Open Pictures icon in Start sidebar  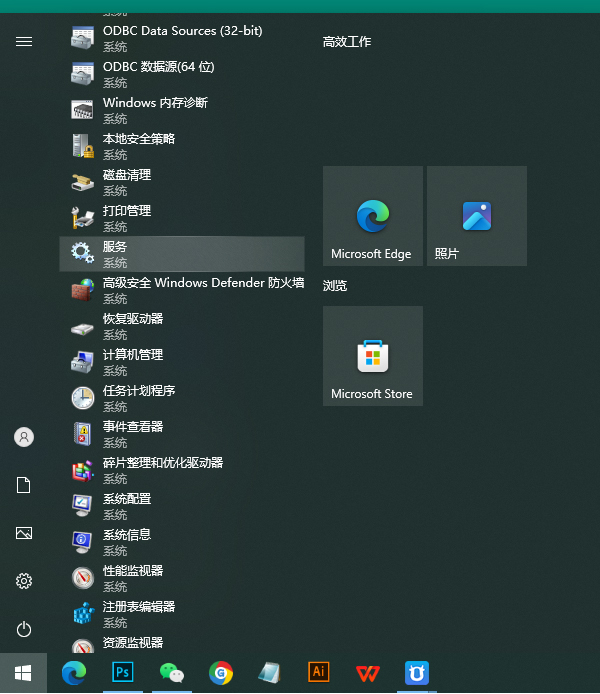(x=24, y=533)
